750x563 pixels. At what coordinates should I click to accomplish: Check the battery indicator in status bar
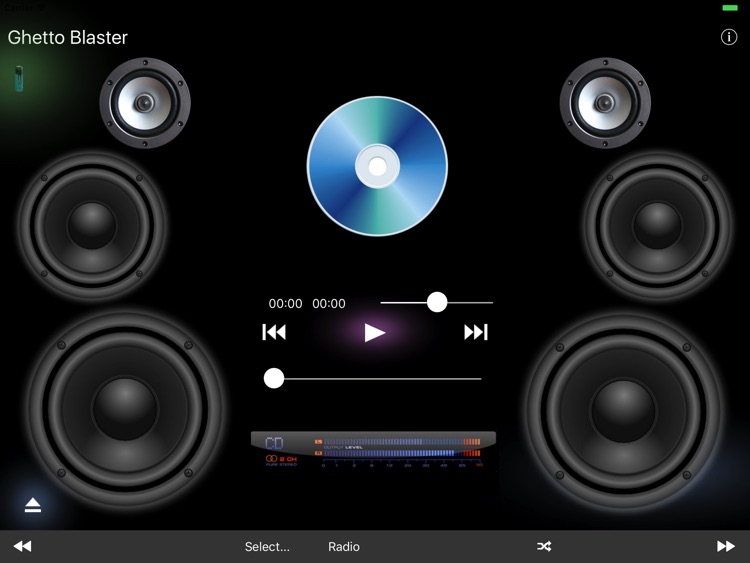tap(730, 8)
